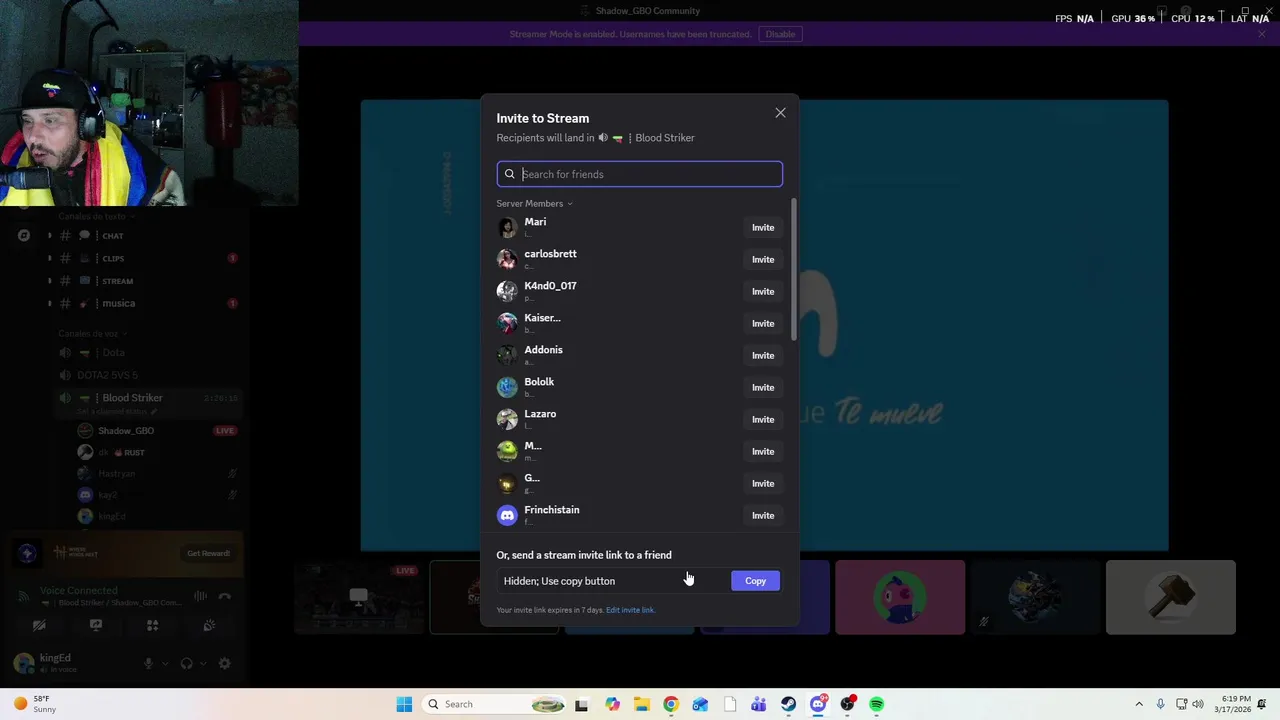
Task: Toggle headphone deafen in user panel
Action: click(x=186, y=663)
